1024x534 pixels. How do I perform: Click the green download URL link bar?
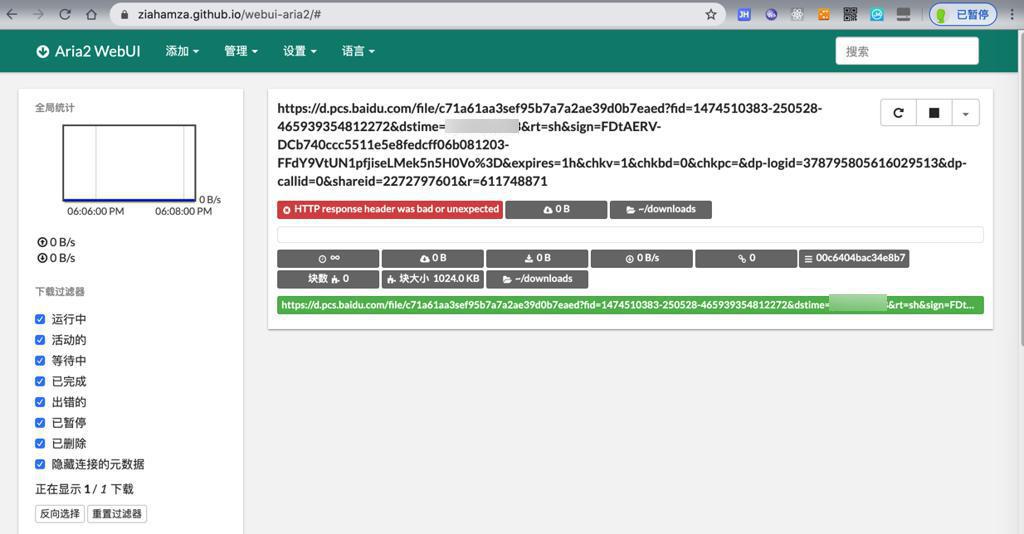point(630,305)
